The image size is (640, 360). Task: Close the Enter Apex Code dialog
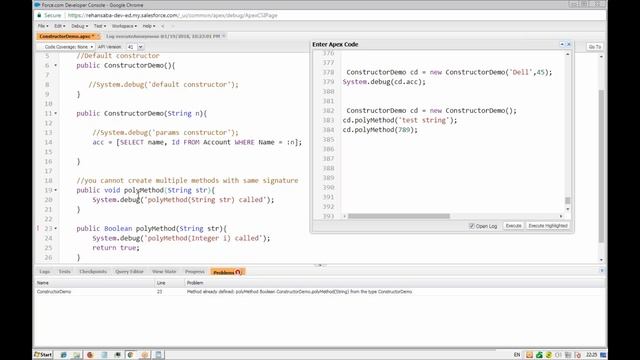tap(569, 44)
